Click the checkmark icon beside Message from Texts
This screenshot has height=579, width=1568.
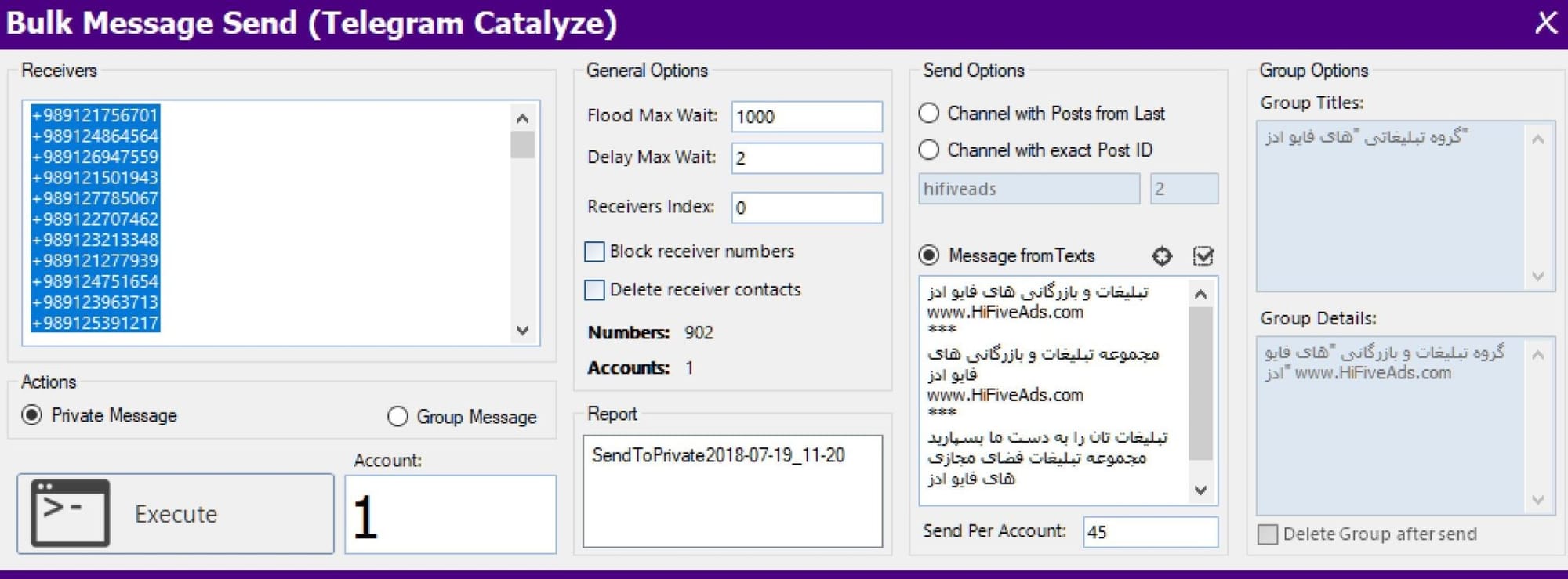1203,256
